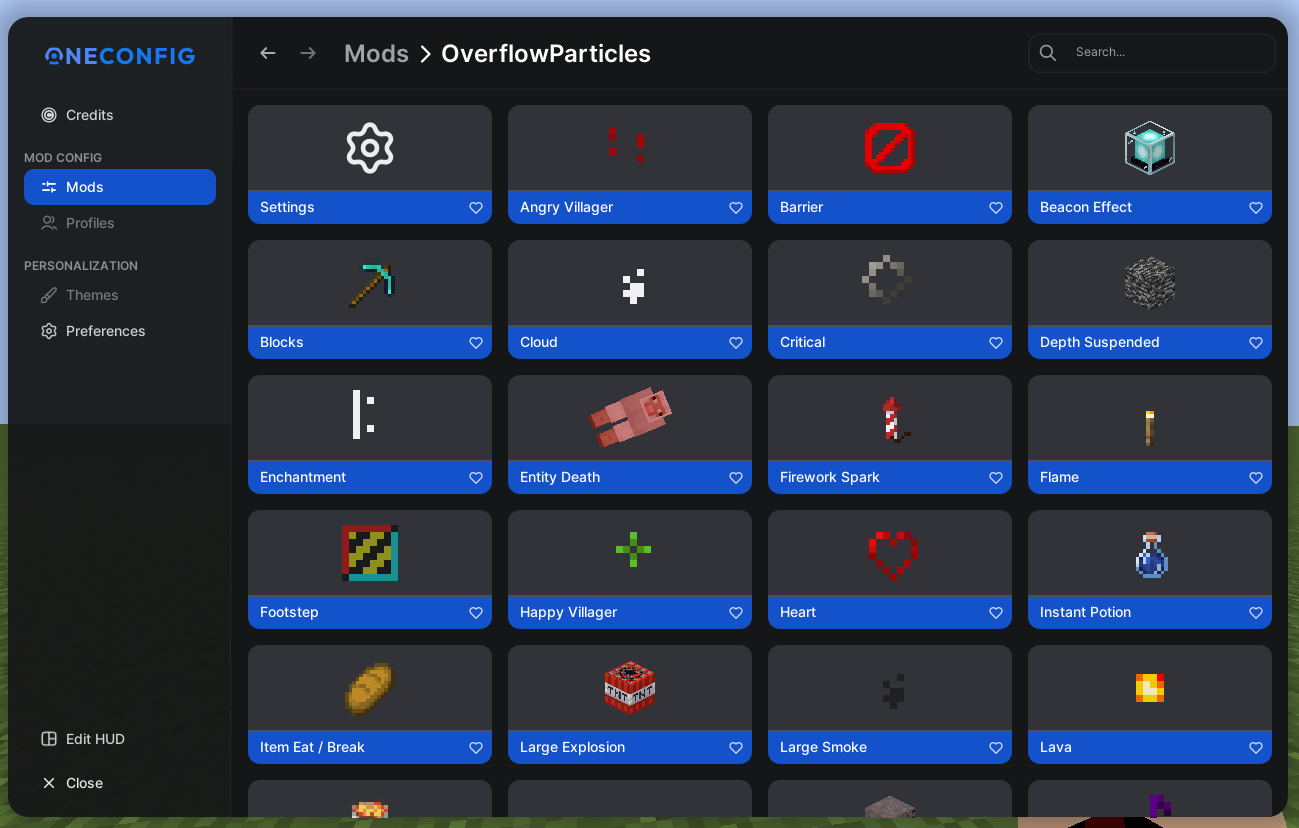The width and height of the screenshot is (1299, 828).
Task: Favorite the Cloud card
Action: (x=736, y=343)
